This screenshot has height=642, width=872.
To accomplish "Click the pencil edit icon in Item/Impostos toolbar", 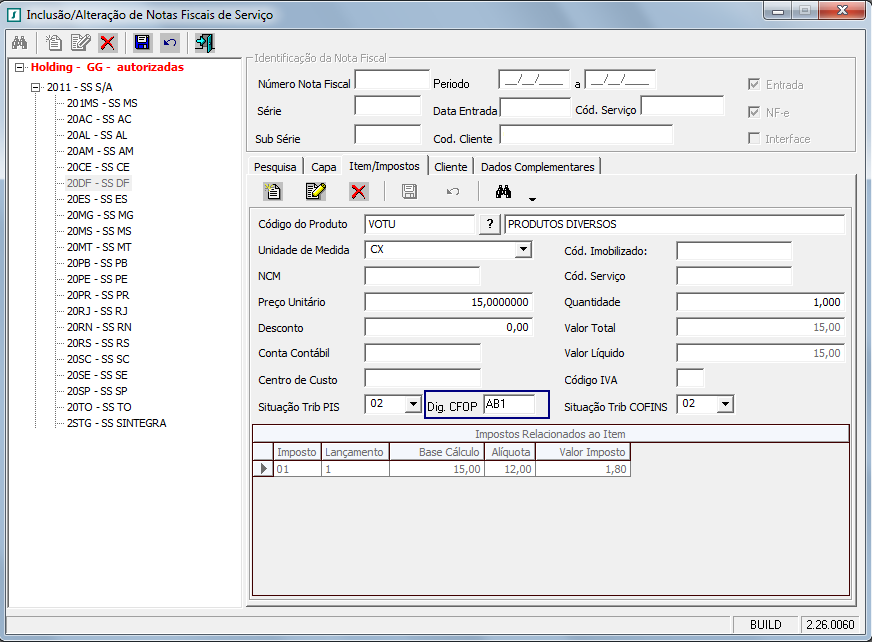I will tap(316, 191).
